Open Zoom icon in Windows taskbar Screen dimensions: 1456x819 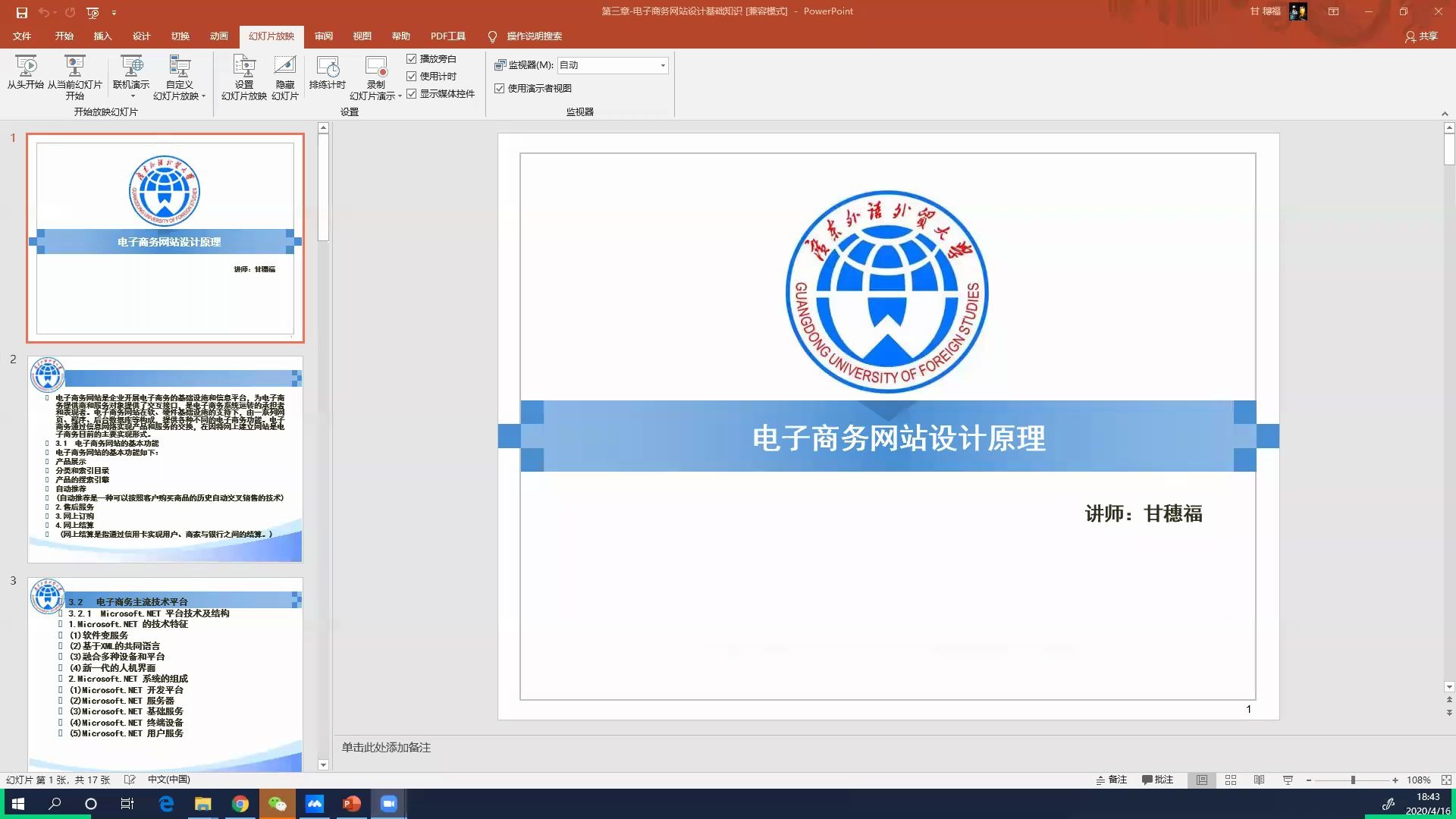tap(388, 804)
